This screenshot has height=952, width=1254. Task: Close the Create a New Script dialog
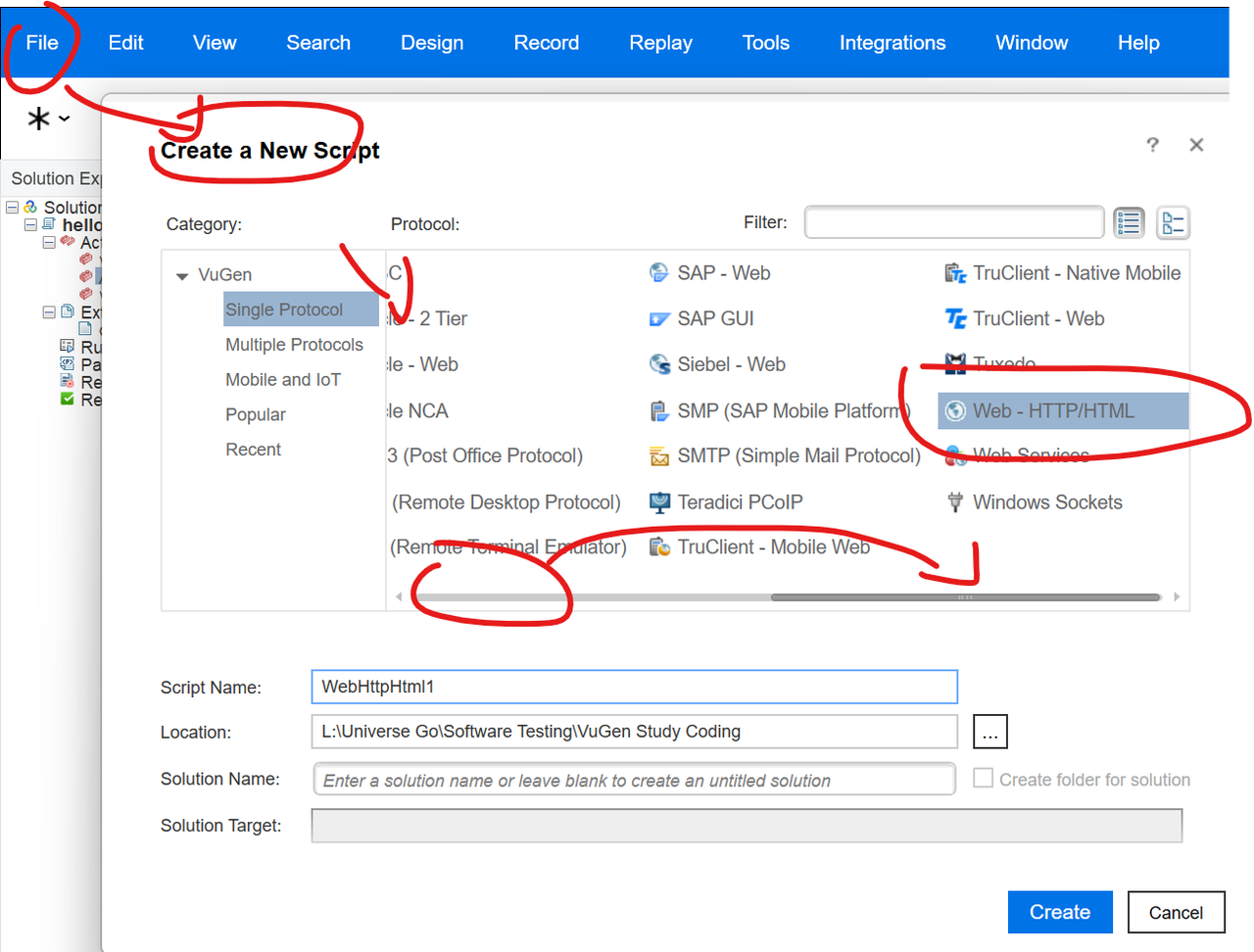[1196, 145]
